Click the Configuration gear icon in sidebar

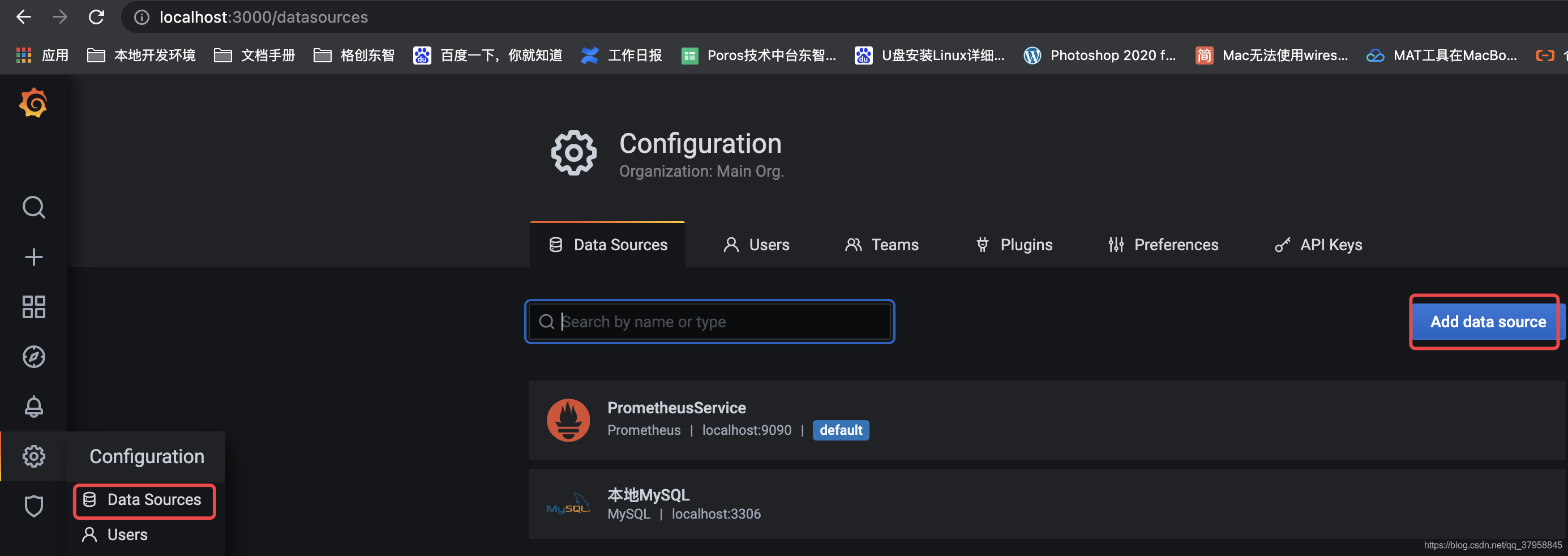[33, 456]
